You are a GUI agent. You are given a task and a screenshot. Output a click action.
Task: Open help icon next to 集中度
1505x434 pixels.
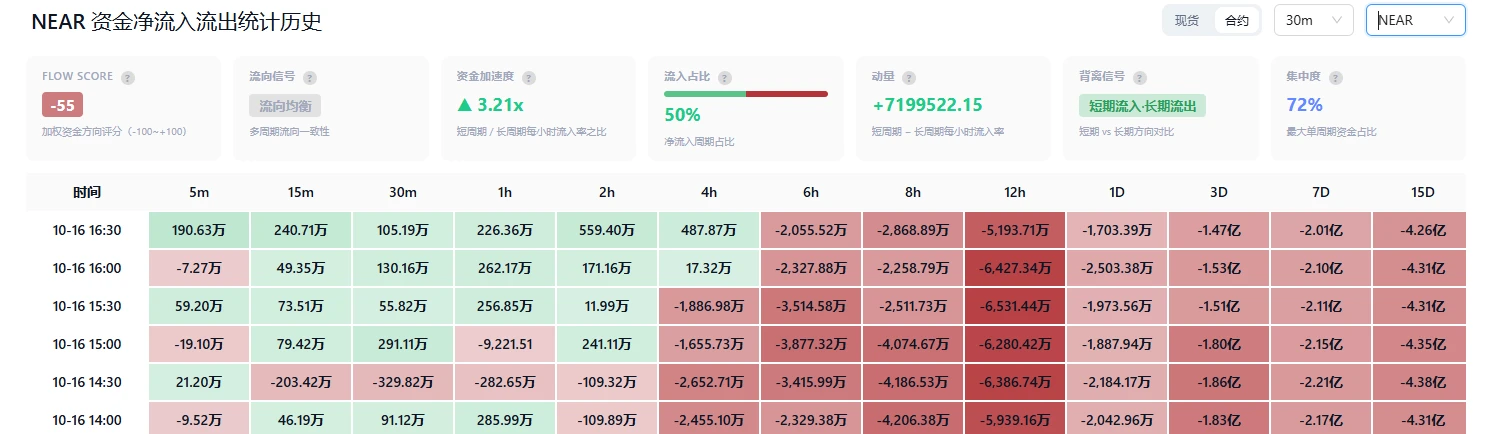click(x=1335, y=77)
